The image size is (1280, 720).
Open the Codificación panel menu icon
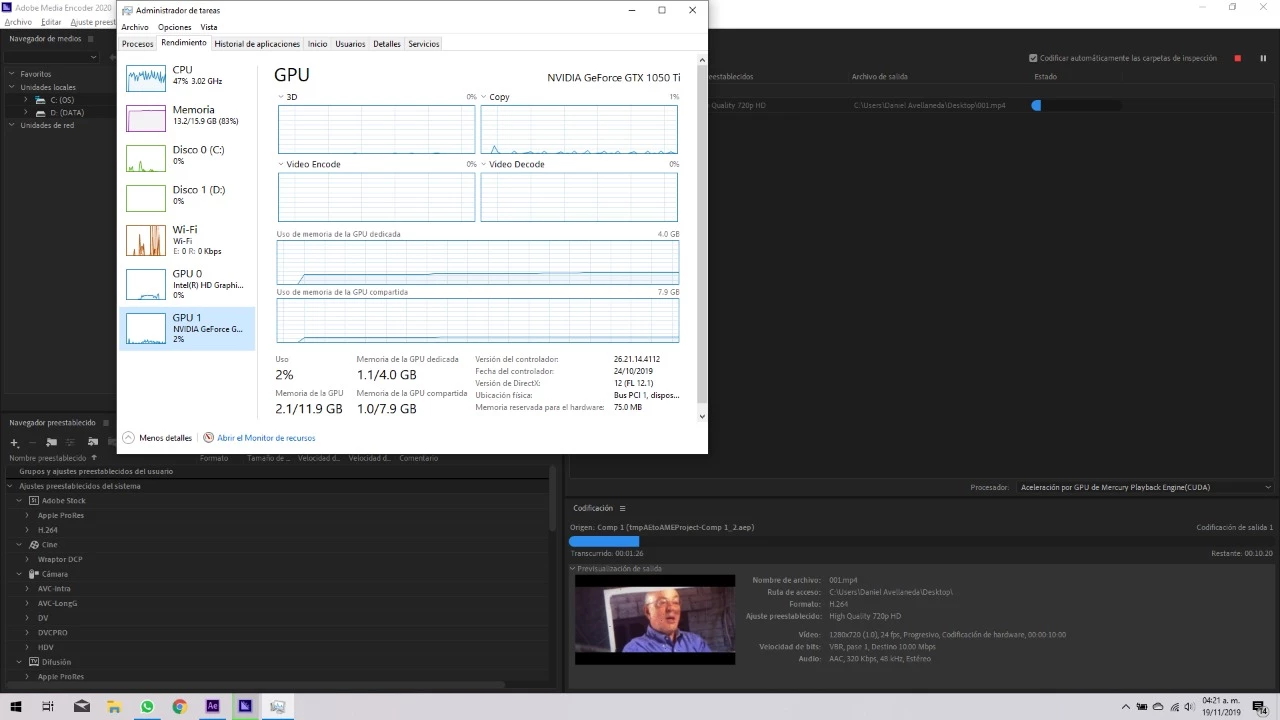coord(622,508)
